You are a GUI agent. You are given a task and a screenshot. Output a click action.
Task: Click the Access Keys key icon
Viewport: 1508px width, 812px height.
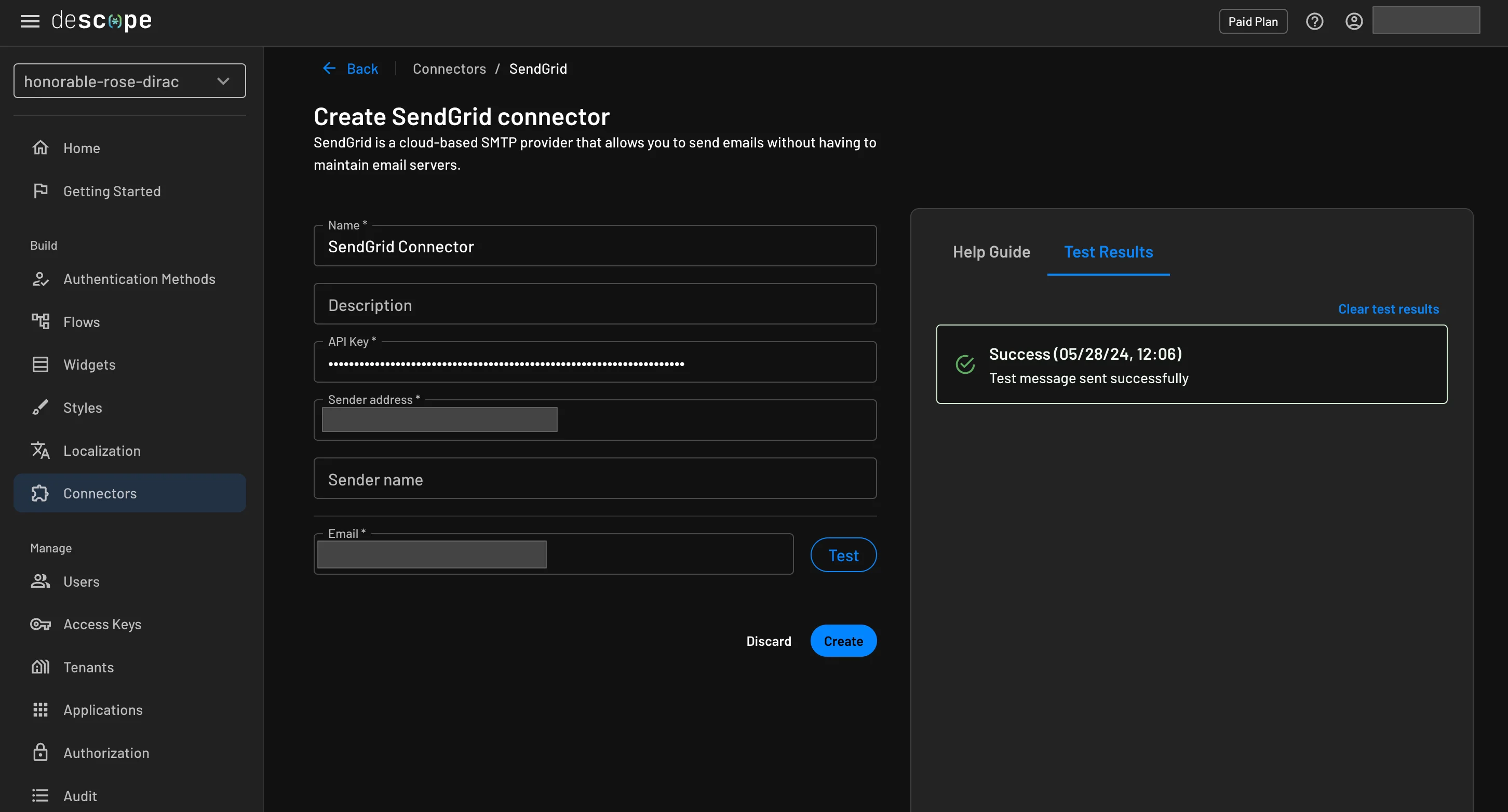tap(41, 624)
